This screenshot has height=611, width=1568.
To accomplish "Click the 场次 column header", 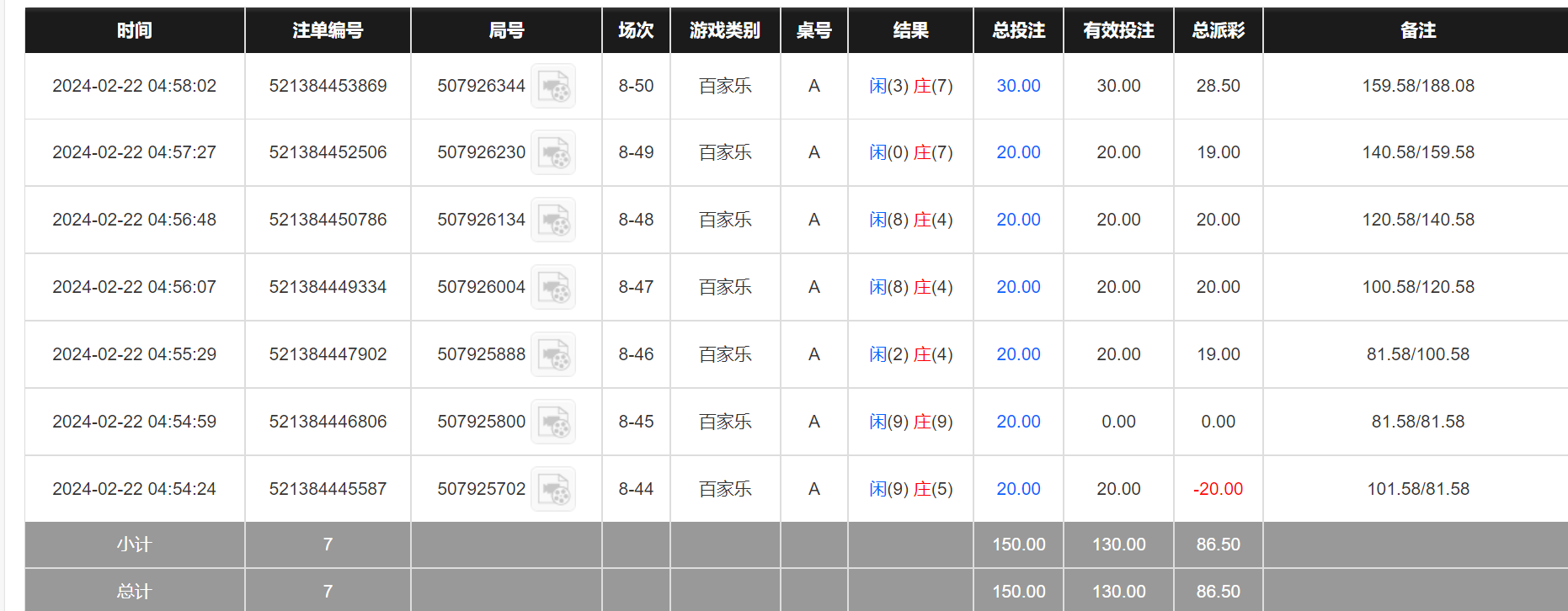I will tap(636, 30).
